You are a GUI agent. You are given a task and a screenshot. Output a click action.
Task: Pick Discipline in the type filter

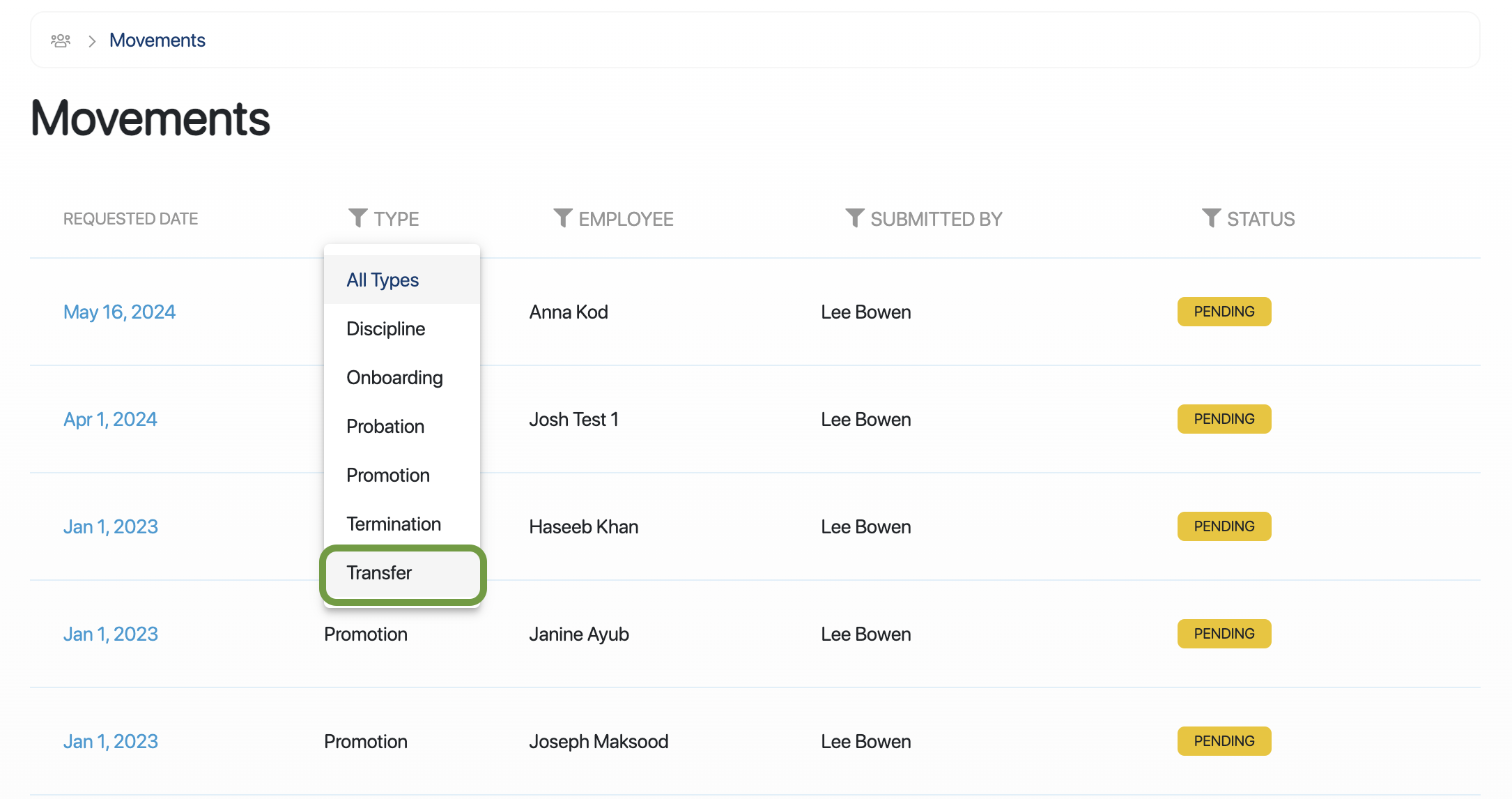point(385,329)
